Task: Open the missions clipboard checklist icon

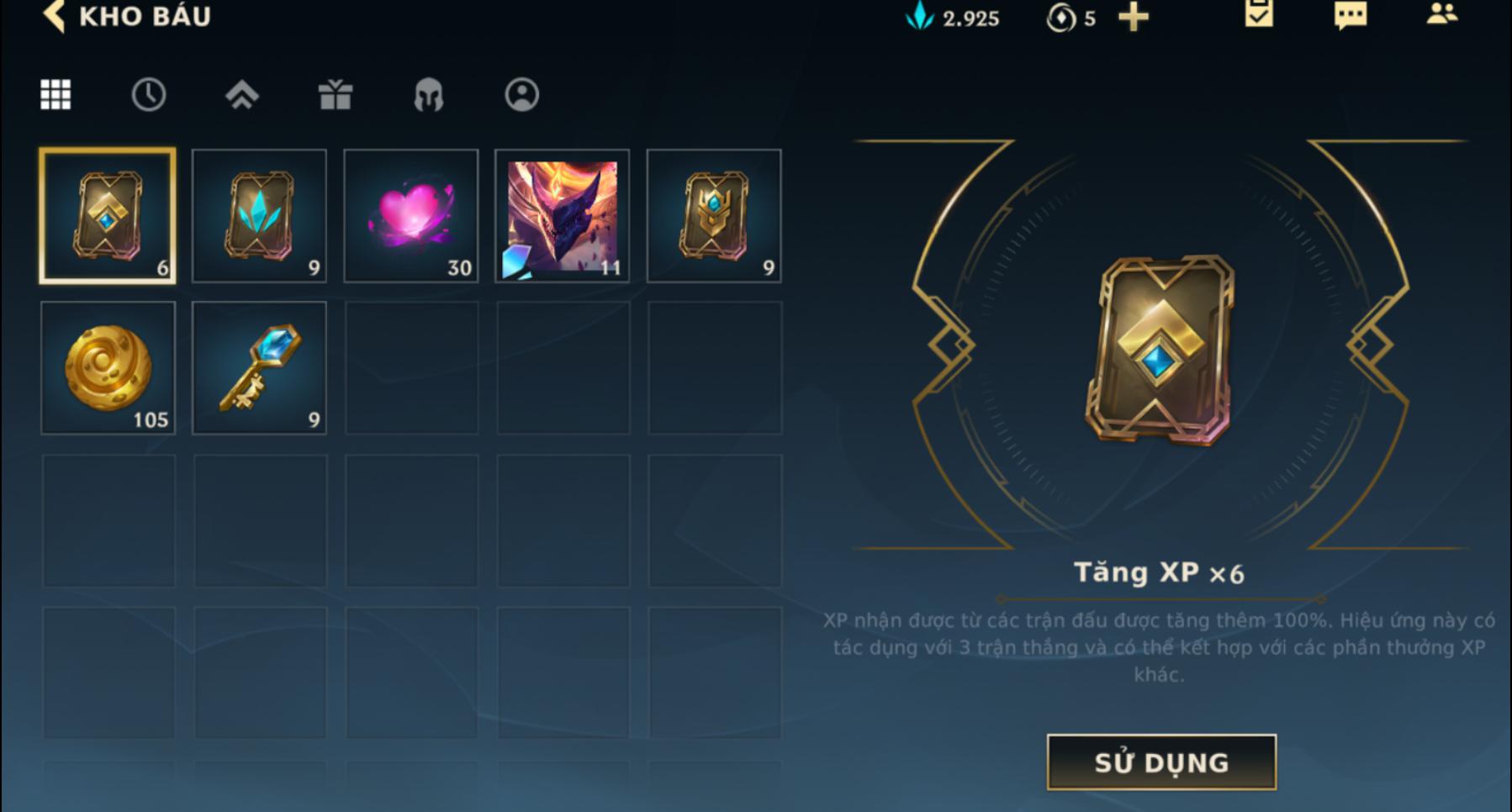Action: tap(1259, 13)
